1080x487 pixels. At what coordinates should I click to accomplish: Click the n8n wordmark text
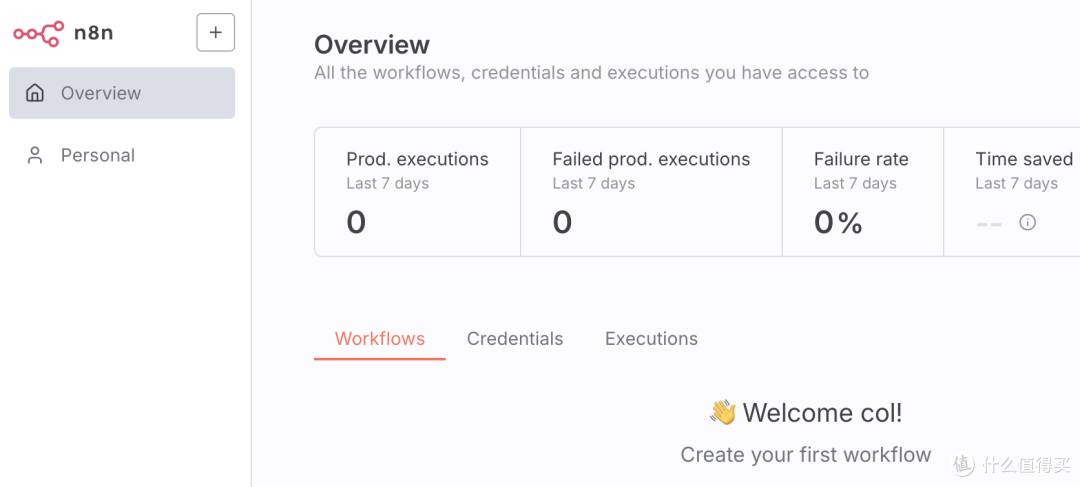[x=93, y=32]
